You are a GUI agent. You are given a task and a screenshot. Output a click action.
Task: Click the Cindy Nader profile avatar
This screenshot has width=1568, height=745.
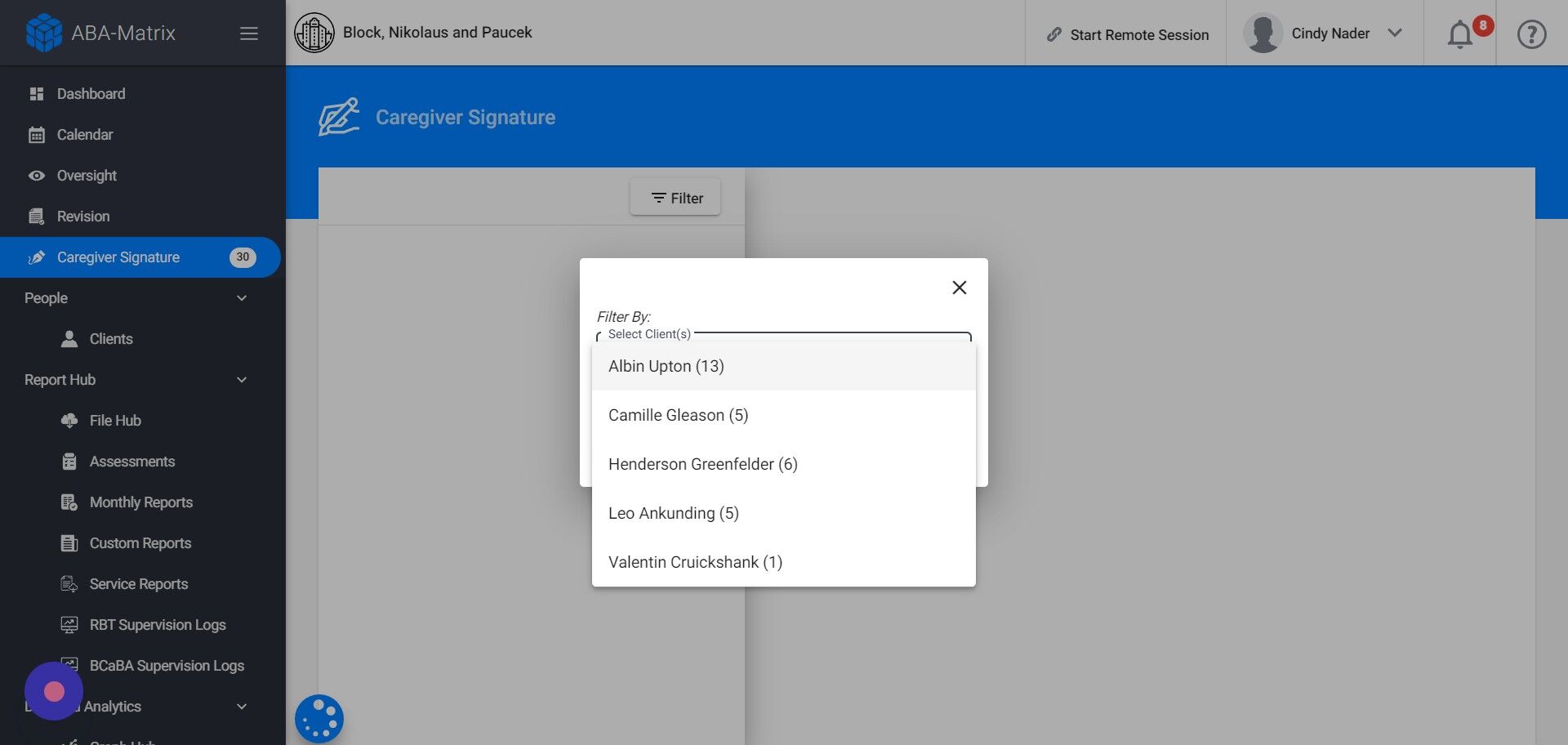coord(1263,33)
